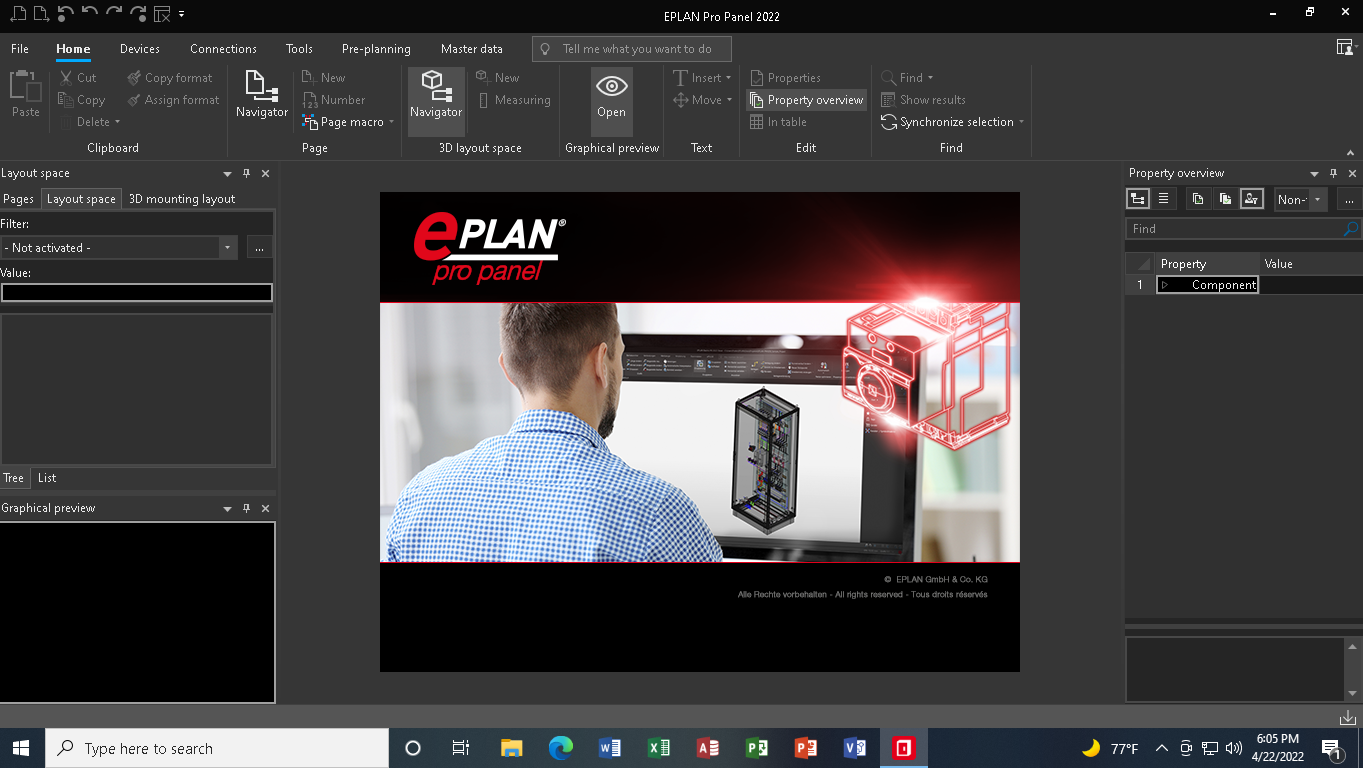Switch Property overview to list view
The height and width of the screenshot is (768, 1363).
point(1163,199)
